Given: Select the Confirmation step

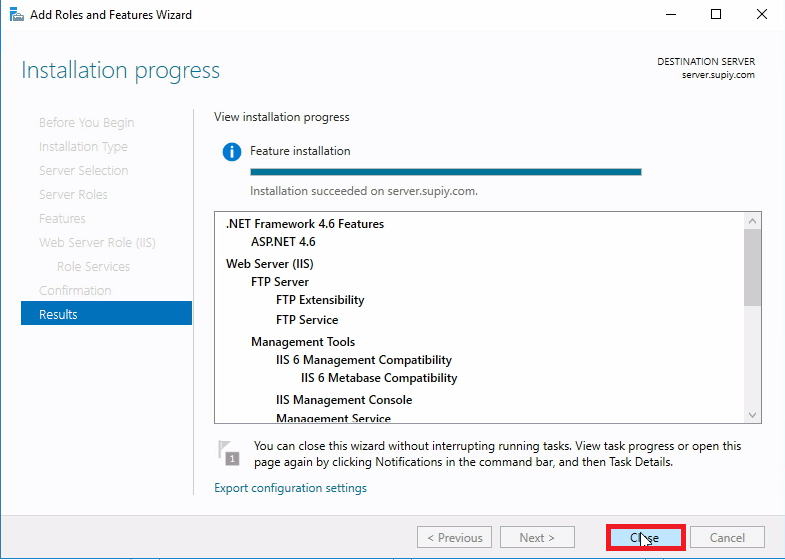Looking at the screenshot, I should 75,291.
